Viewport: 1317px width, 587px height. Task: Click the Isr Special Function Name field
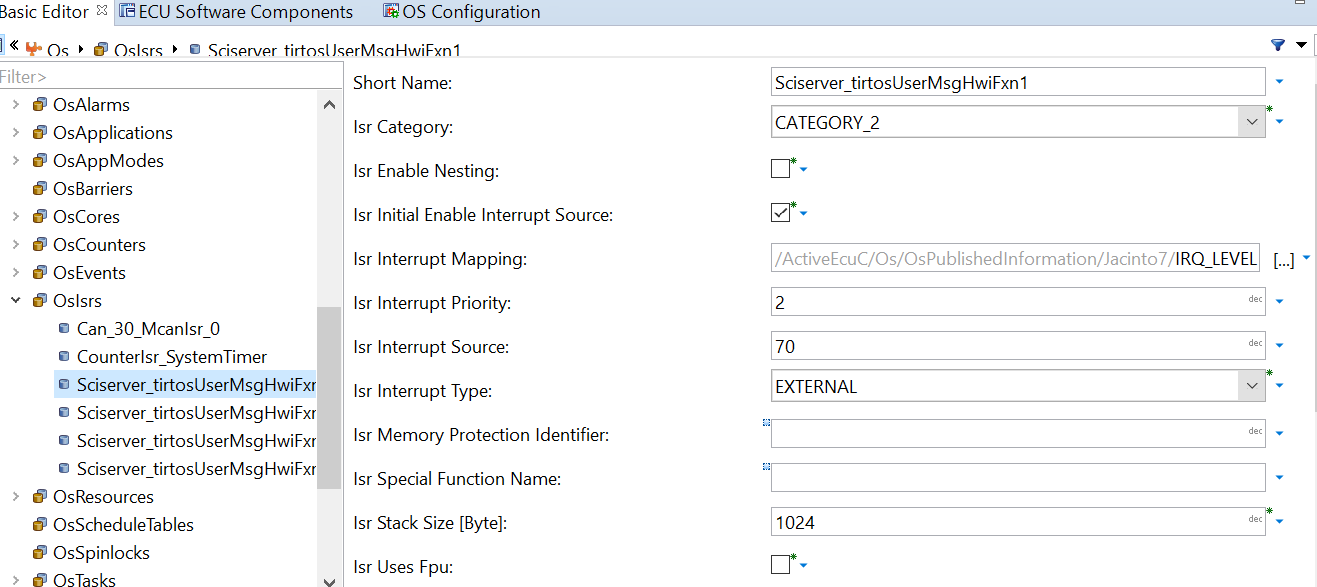tap(1017, 478)
